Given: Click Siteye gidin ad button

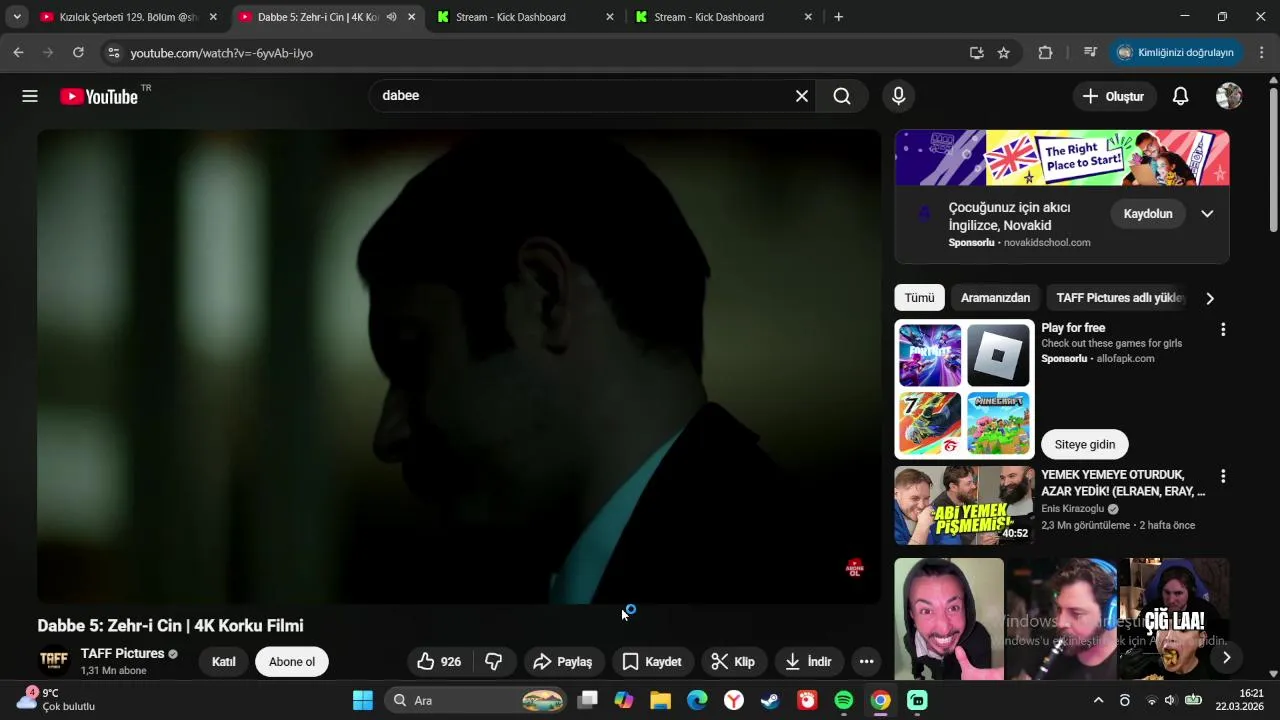Looking at the screenshot, I should point(1085,444).
